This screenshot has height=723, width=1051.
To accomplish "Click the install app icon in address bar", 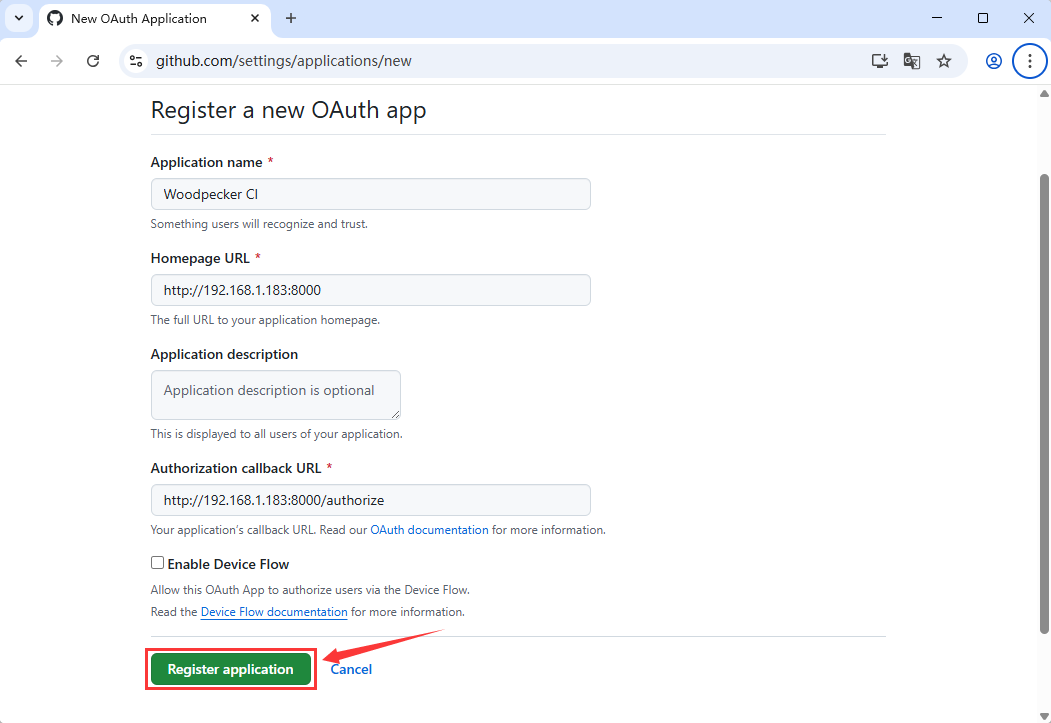I will click(x=879, y=61).
